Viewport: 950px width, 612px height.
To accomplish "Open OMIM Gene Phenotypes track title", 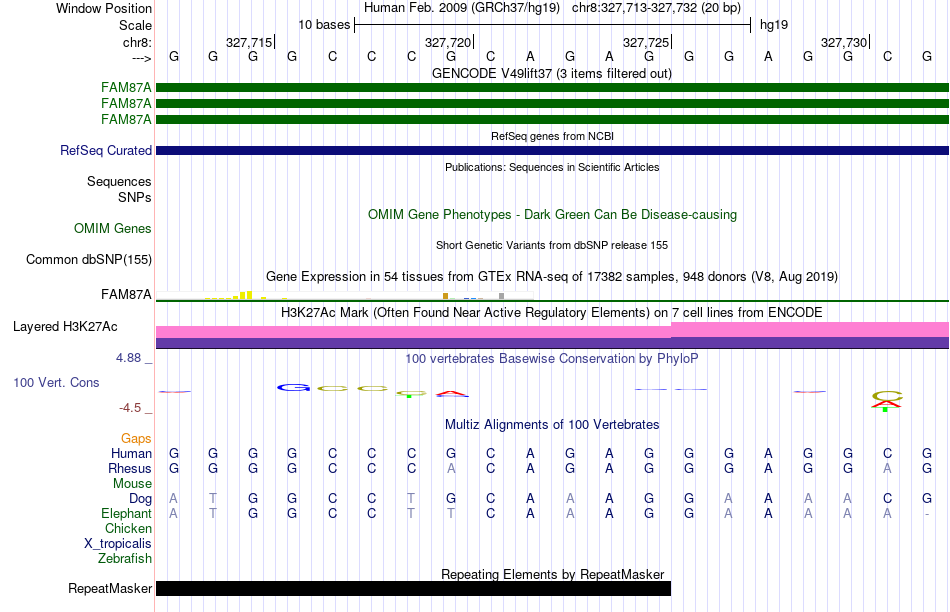I will tap(552, 215).
